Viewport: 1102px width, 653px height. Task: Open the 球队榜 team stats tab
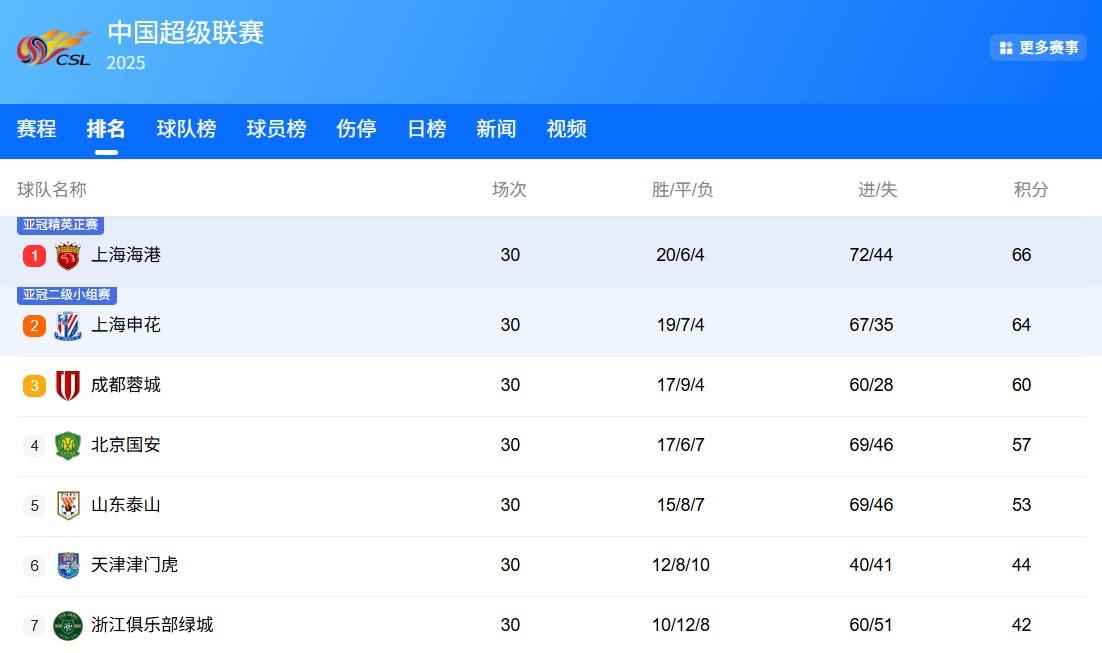click(186, 129)
